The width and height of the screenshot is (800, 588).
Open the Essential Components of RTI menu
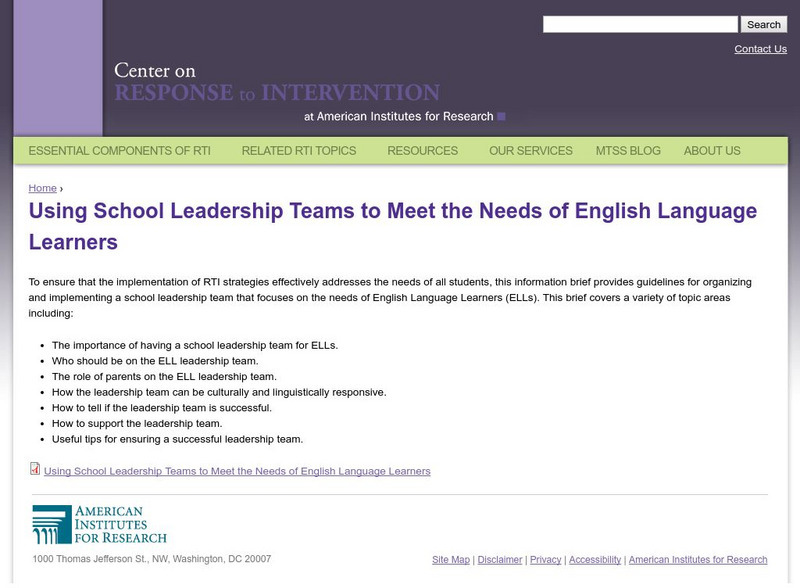pos(119,151)
